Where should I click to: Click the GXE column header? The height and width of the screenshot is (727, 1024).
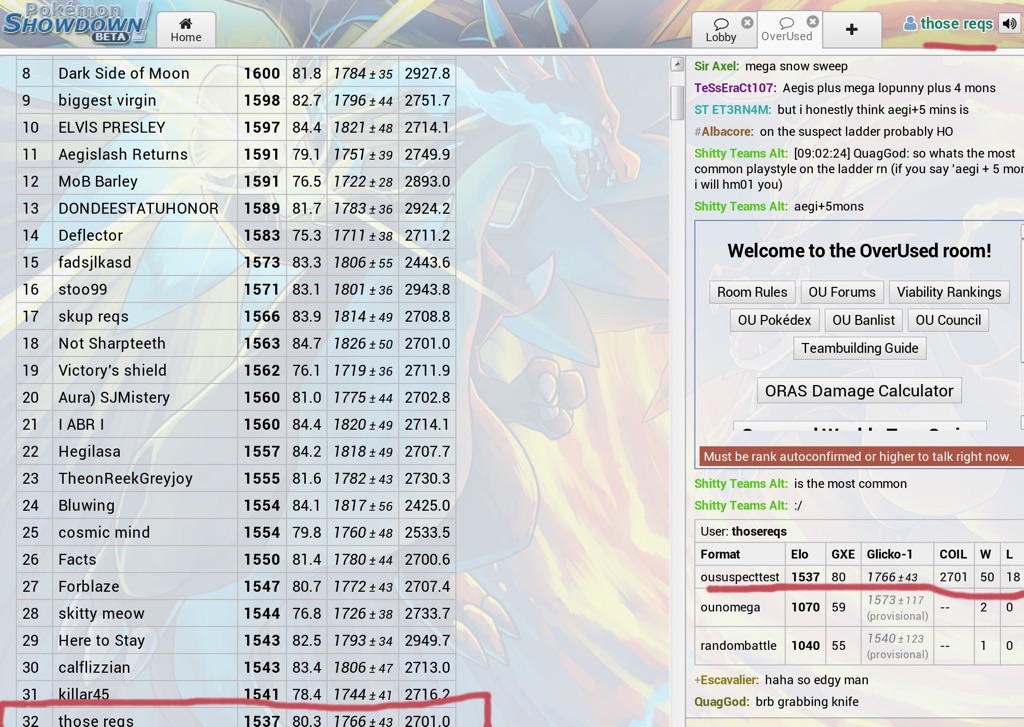843,554
